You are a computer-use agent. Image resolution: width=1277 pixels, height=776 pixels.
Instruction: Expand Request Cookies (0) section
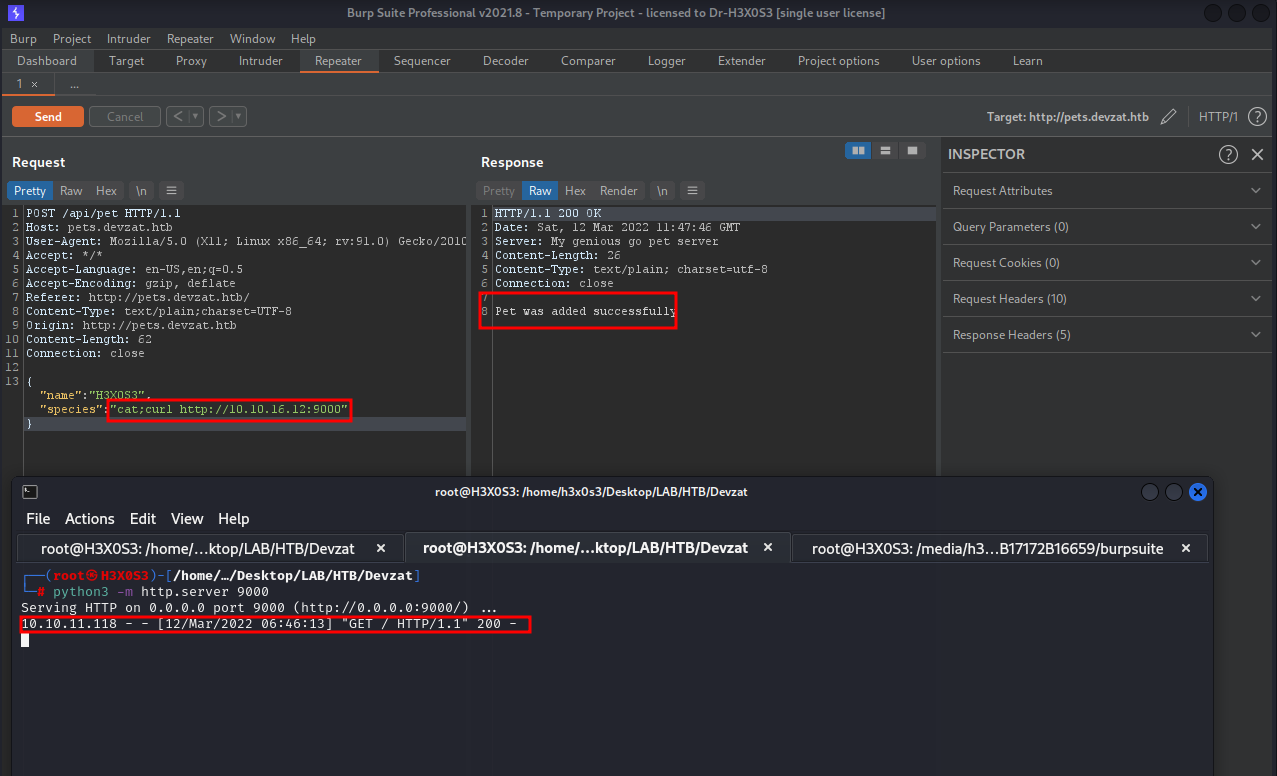click(x=1108, y=263)
